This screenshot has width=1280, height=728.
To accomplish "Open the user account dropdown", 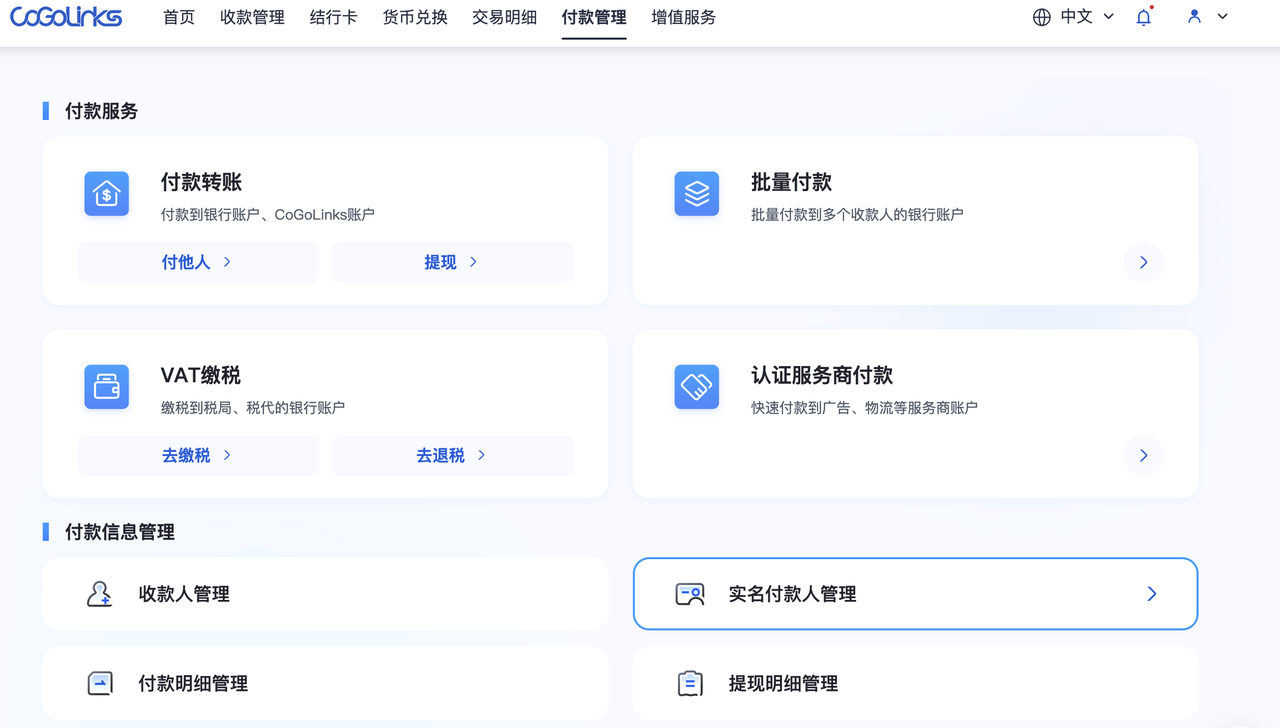I will pyautogui.click(x=1208, y=17).
